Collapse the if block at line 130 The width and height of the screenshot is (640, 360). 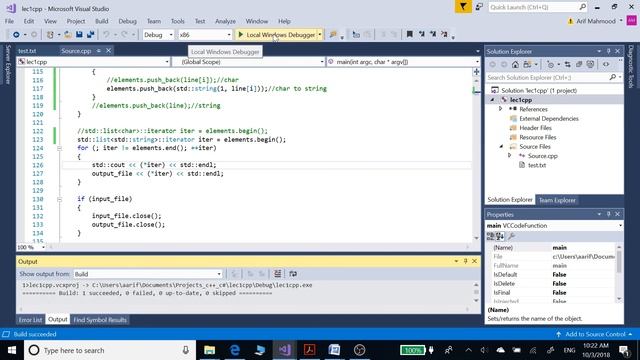[60, 199]
